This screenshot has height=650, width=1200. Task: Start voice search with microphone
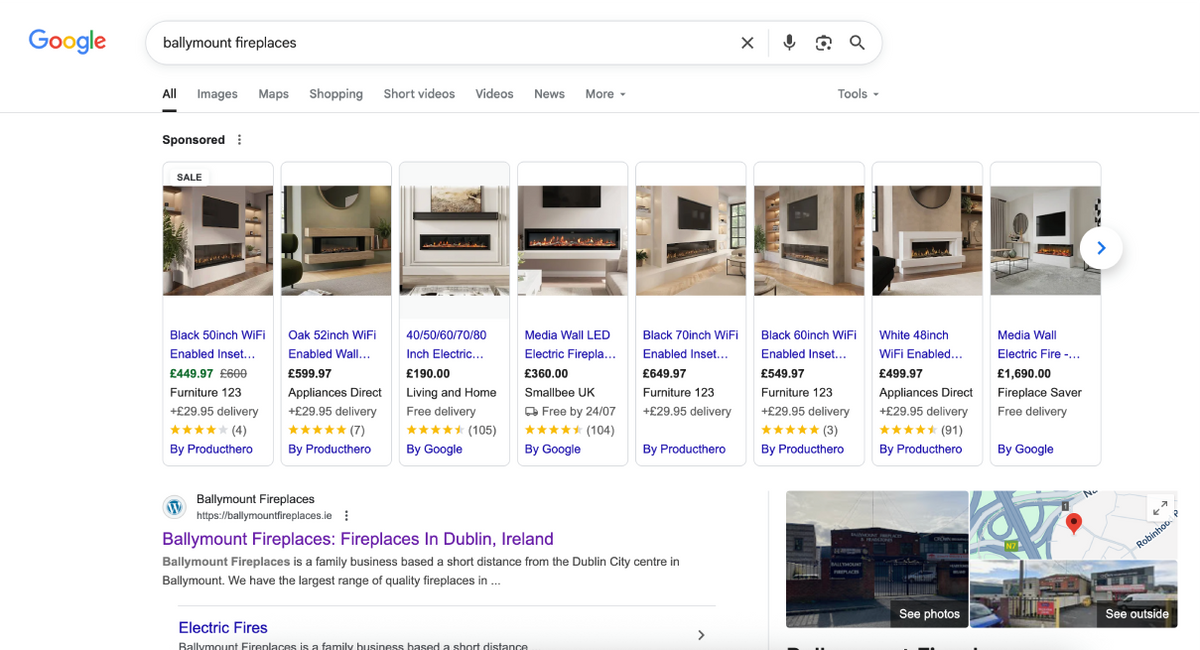(789, 43)
